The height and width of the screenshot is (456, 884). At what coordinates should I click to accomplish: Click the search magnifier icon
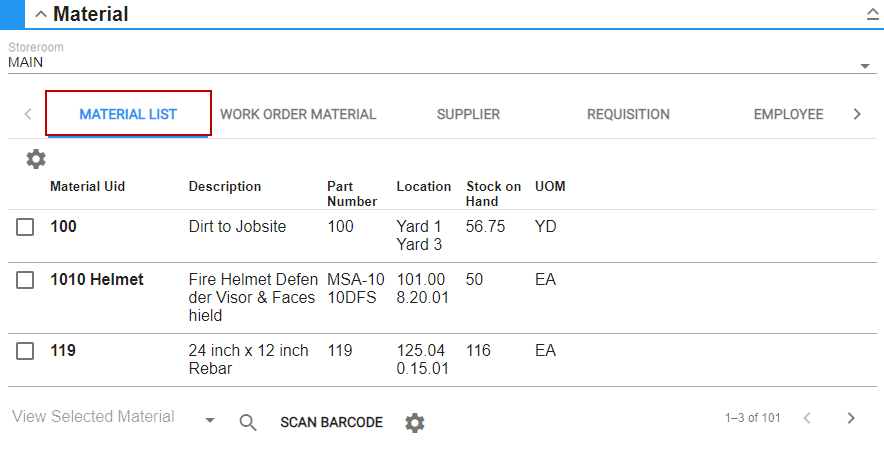249,422
